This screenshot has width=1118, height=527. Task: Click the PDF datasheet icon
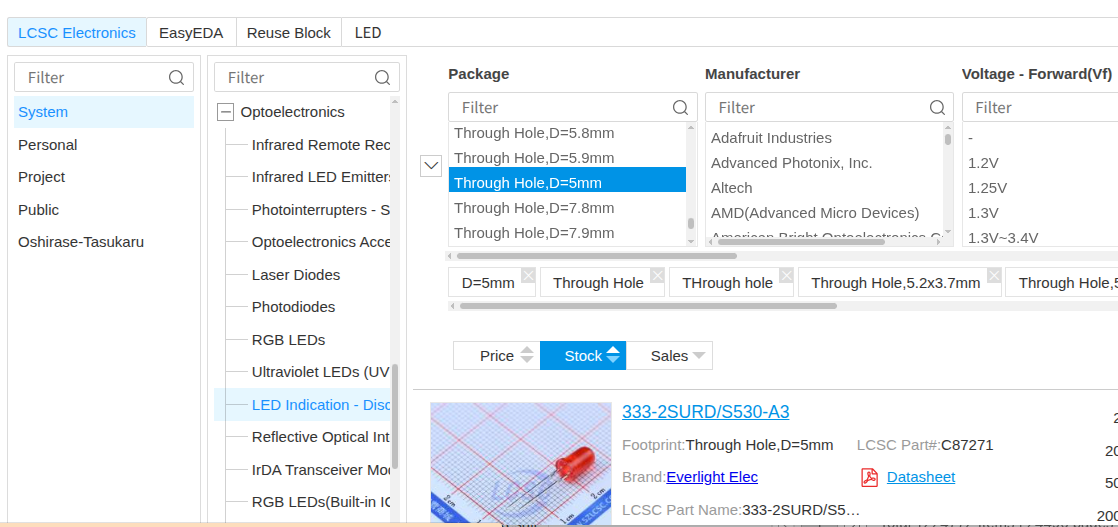click(x=869, y=477)
